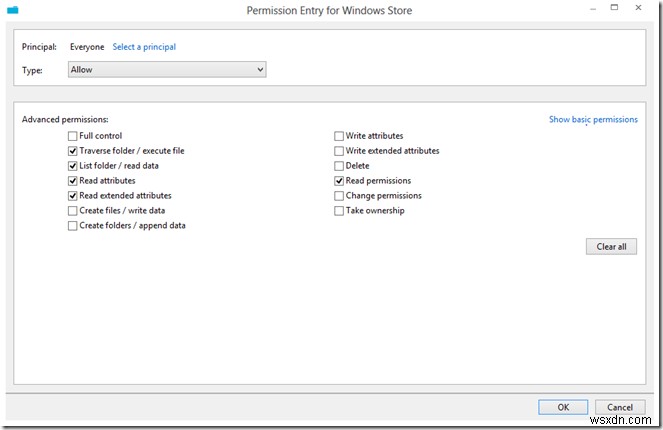Enable Create files / write data
663x430 pixels.
coord(73,211)
